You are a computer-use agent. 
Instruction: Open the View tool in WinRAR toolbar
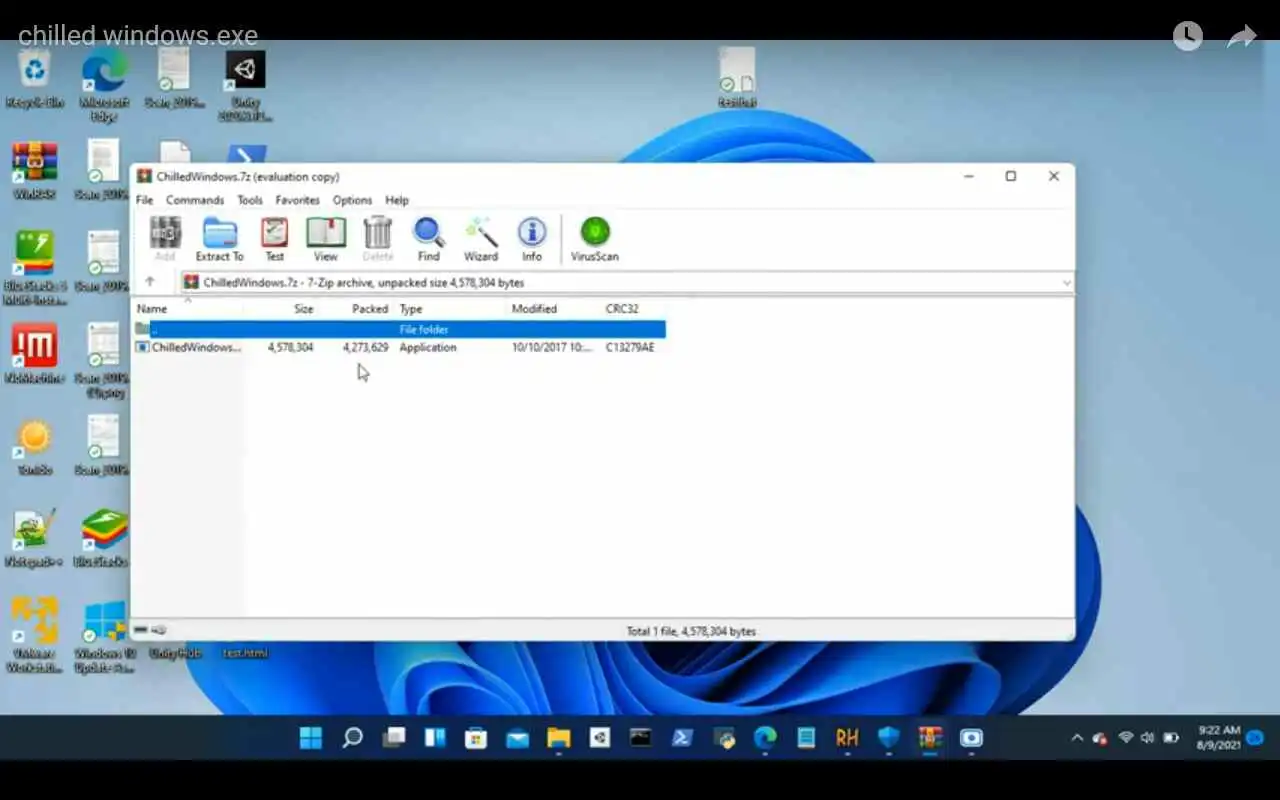tap(325, 240)
